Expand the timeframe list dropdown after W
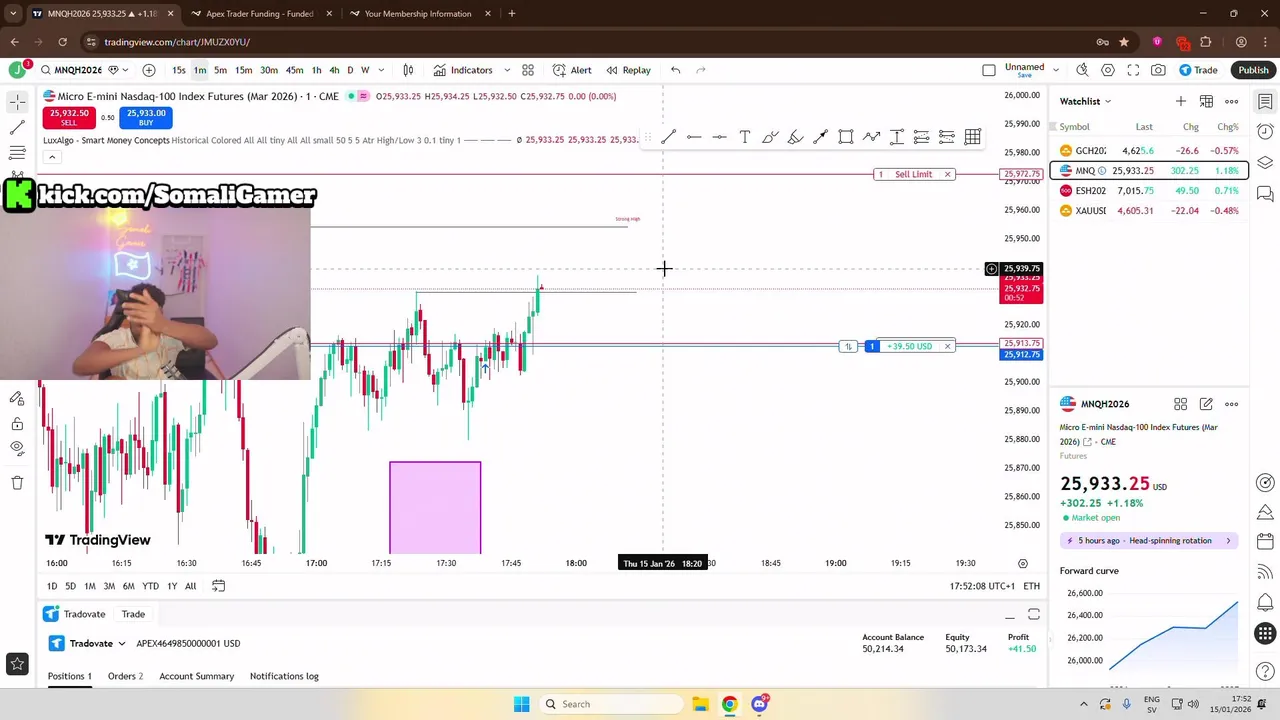This screenshot has height=720, width=1280. [379, 70]
